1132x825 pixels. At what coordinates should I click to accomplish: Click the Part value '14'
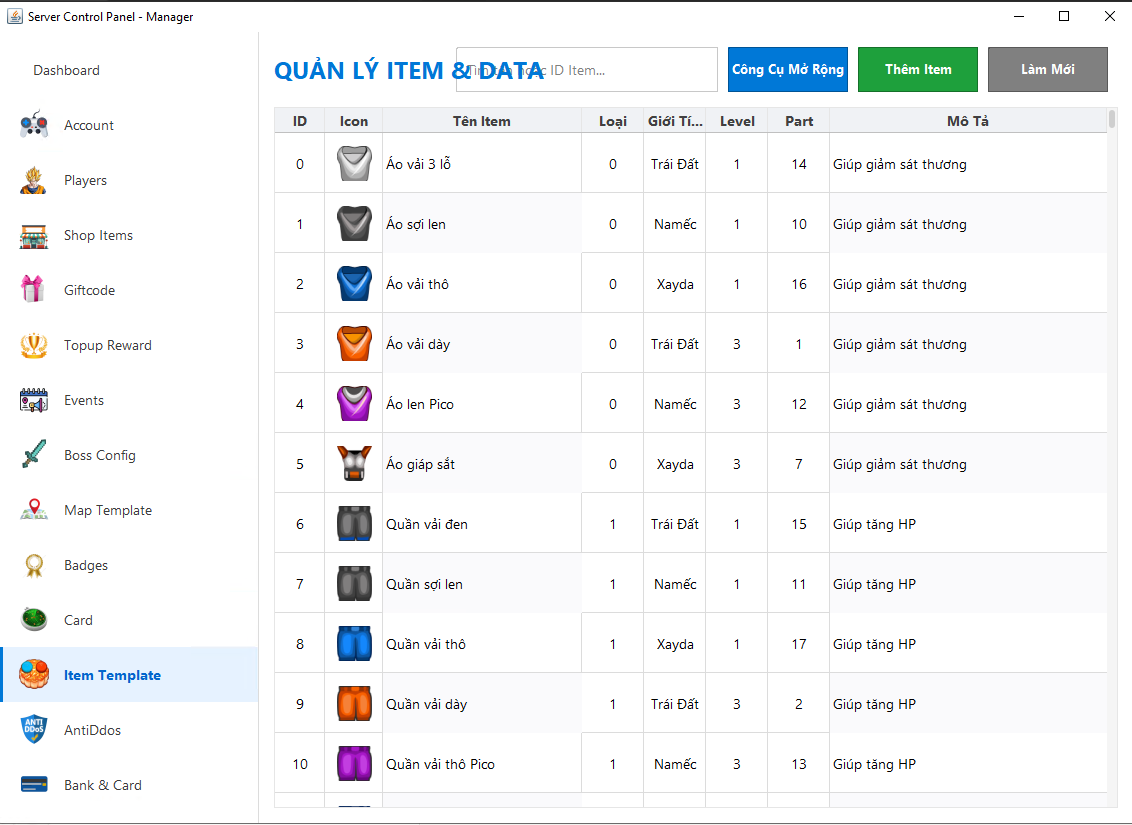798,164
